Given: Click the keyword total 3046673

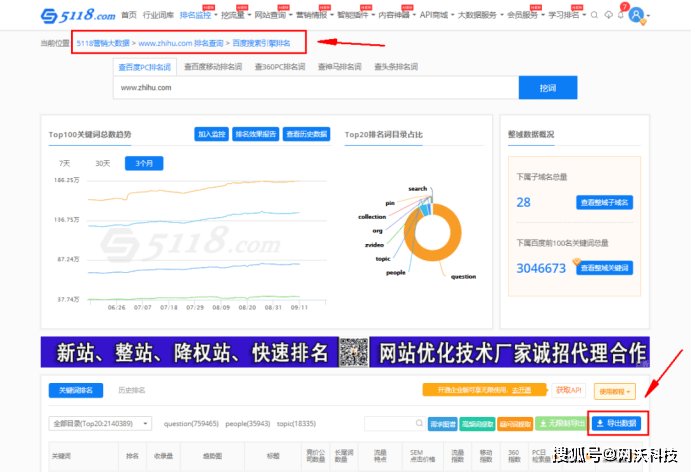Looking at the screenshot, I should tap(541, 268).
